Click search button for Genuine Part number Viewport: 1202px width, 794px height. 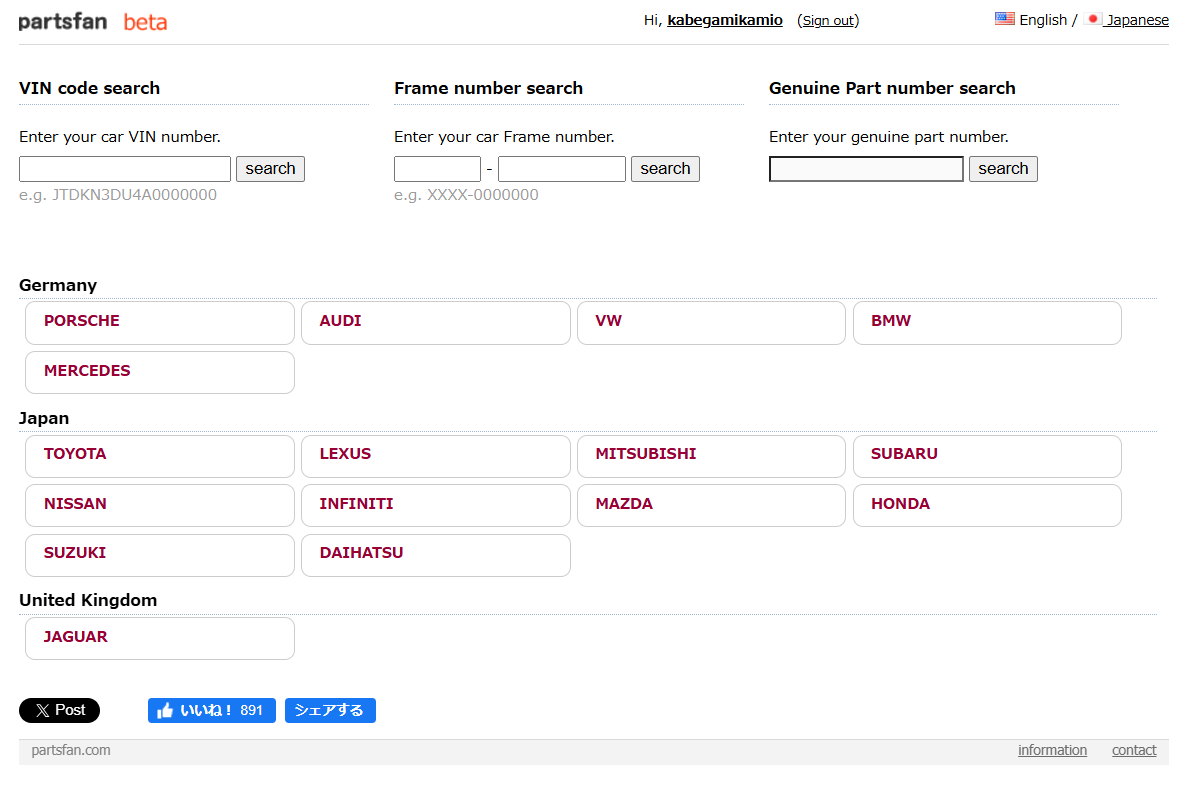click(x=1003, y=169)
